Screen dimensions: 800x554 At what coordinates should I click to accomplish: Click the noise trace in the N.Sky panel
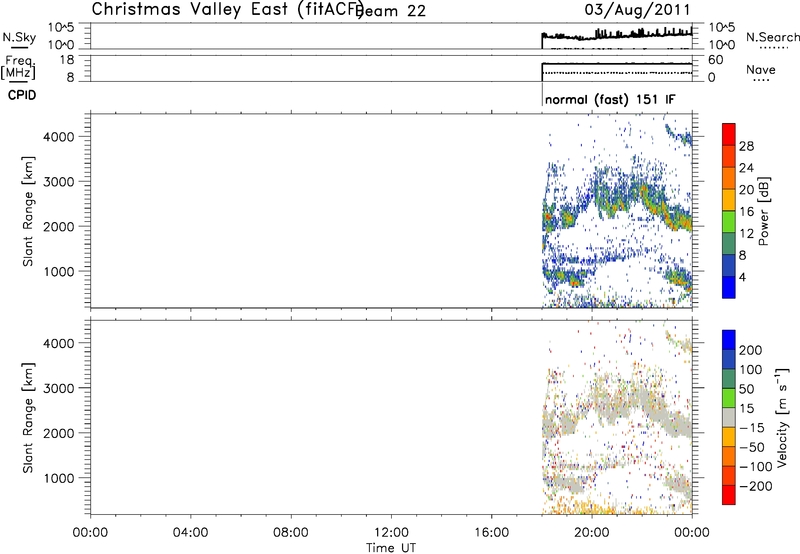point(617,35)
